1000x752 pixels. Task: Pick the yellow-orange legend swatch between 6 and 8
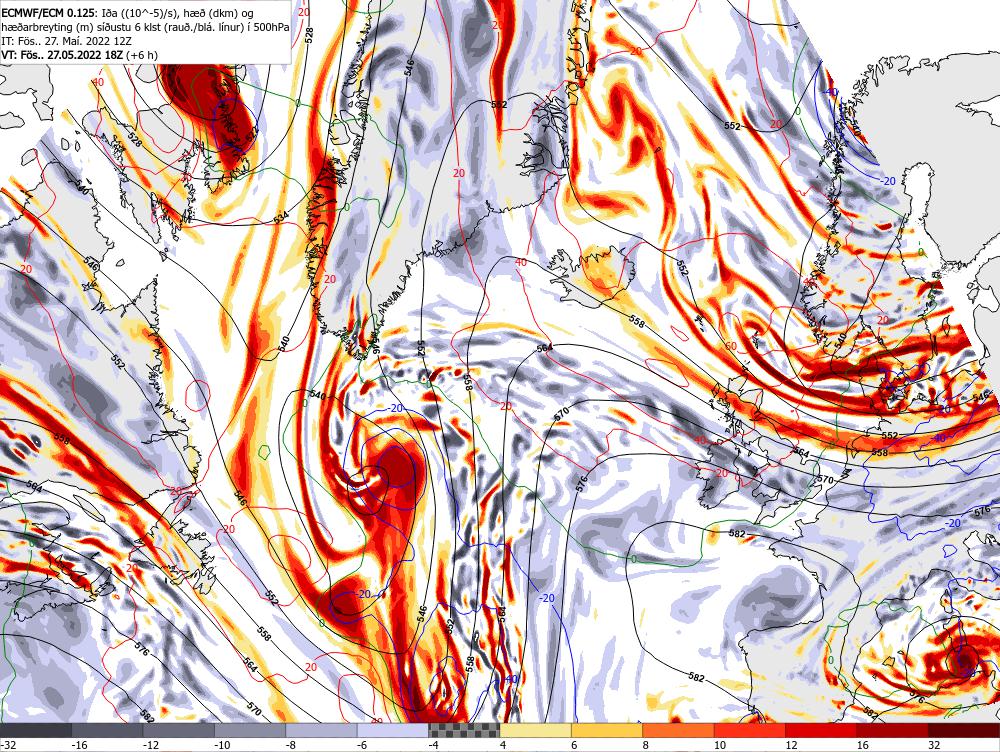[607, 730]
